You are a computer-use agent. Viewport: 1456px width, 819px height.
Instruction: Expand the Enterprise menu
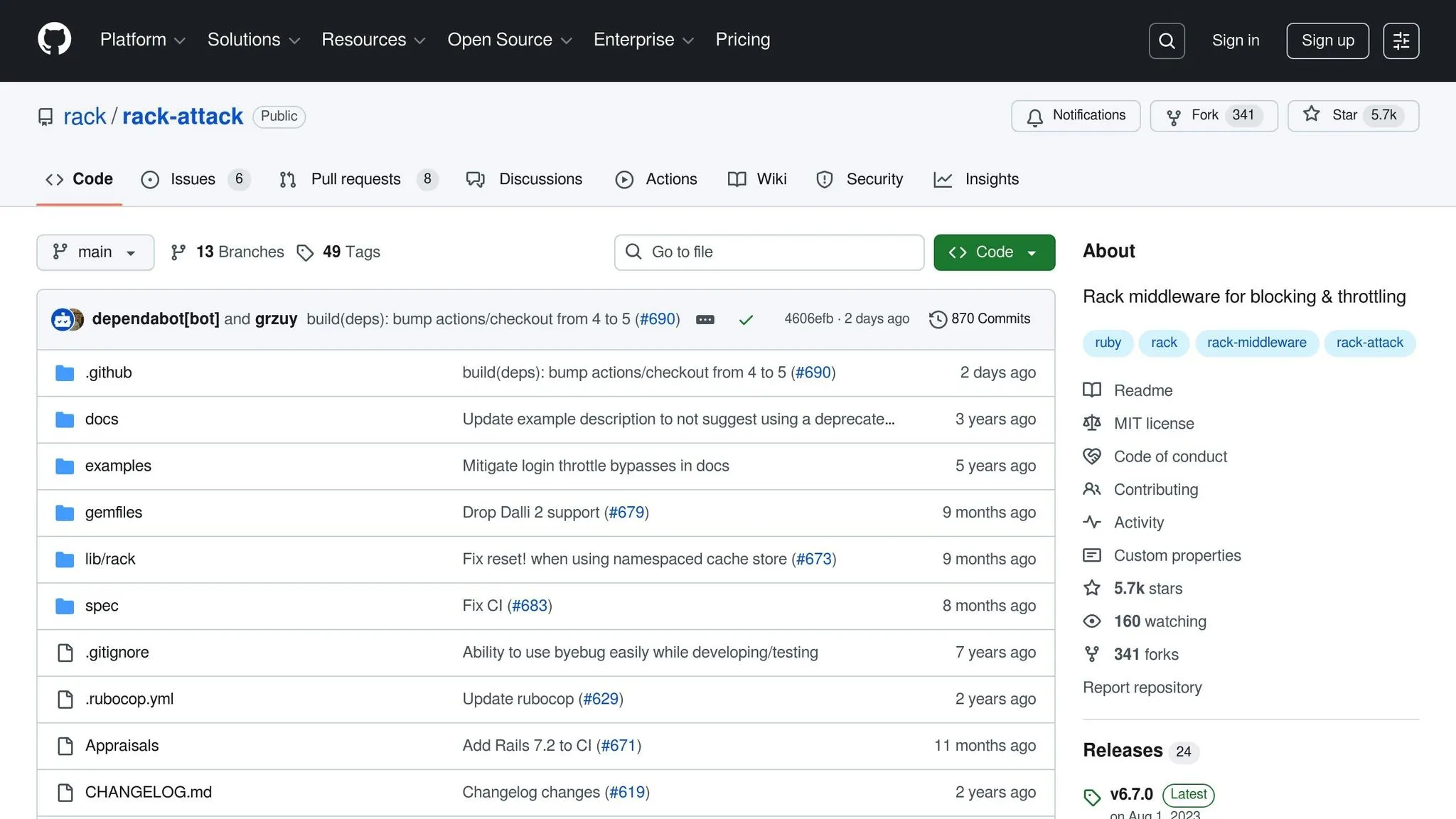[x=643, y=40]
